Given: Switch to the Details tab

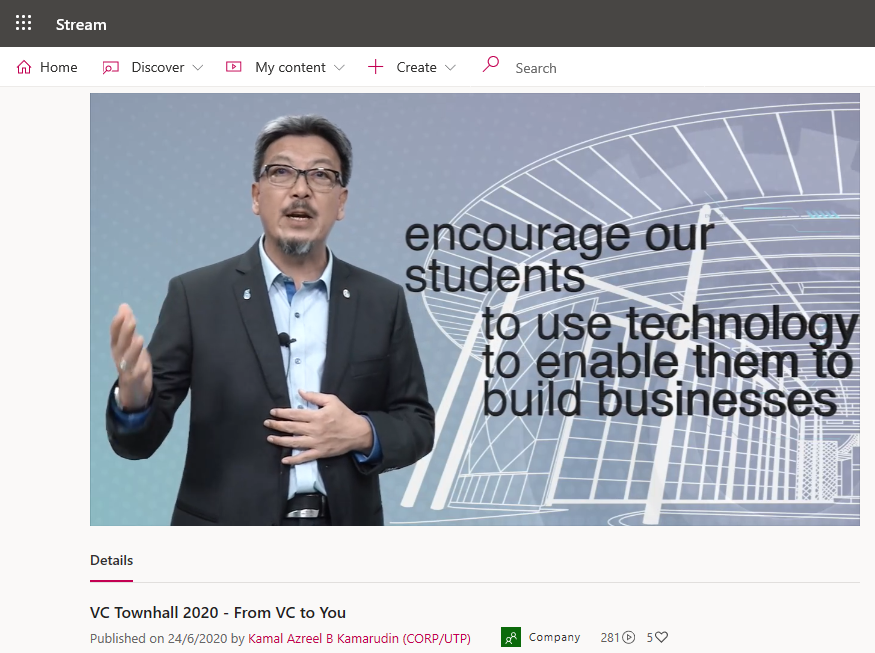Looking at the screenshot, I should point(111,560).
